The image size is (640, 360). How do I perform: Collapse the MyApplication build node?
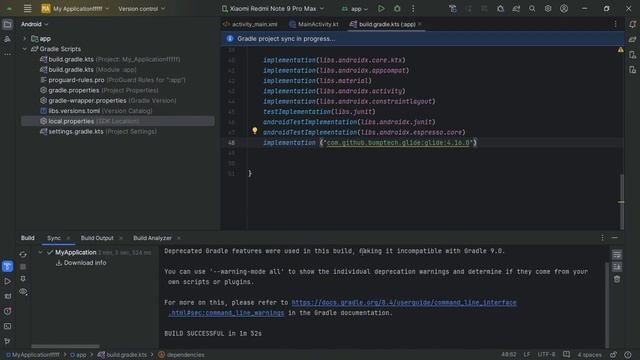point(40,253)
